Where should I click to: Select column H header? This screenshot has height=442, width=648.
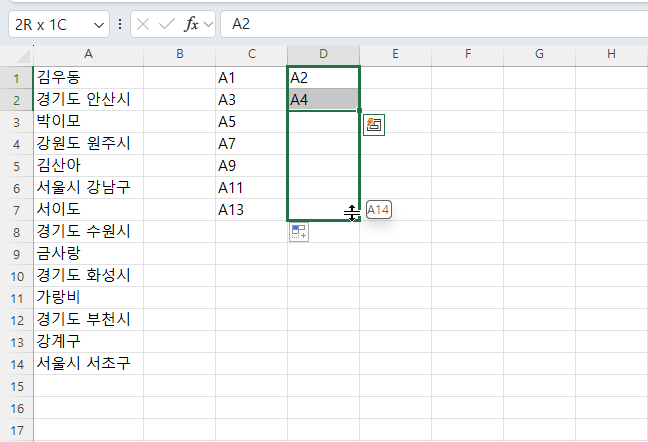click(x=612, y=54)
